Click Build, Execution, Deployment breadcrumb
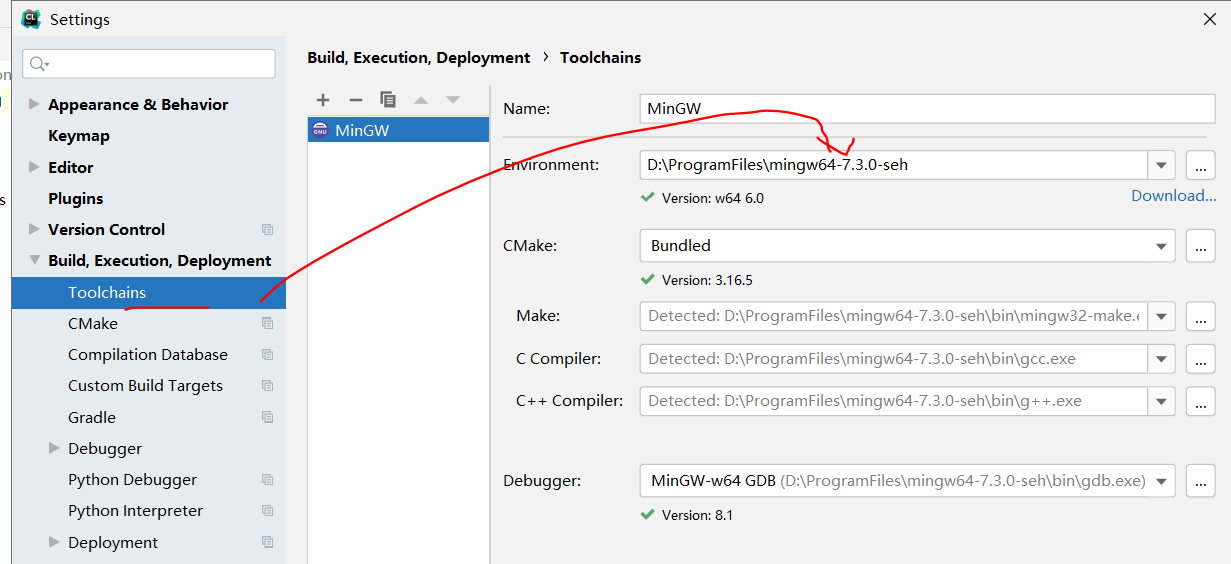Image resolution: width=1231 pixels, height=564 pixels. 419,58
